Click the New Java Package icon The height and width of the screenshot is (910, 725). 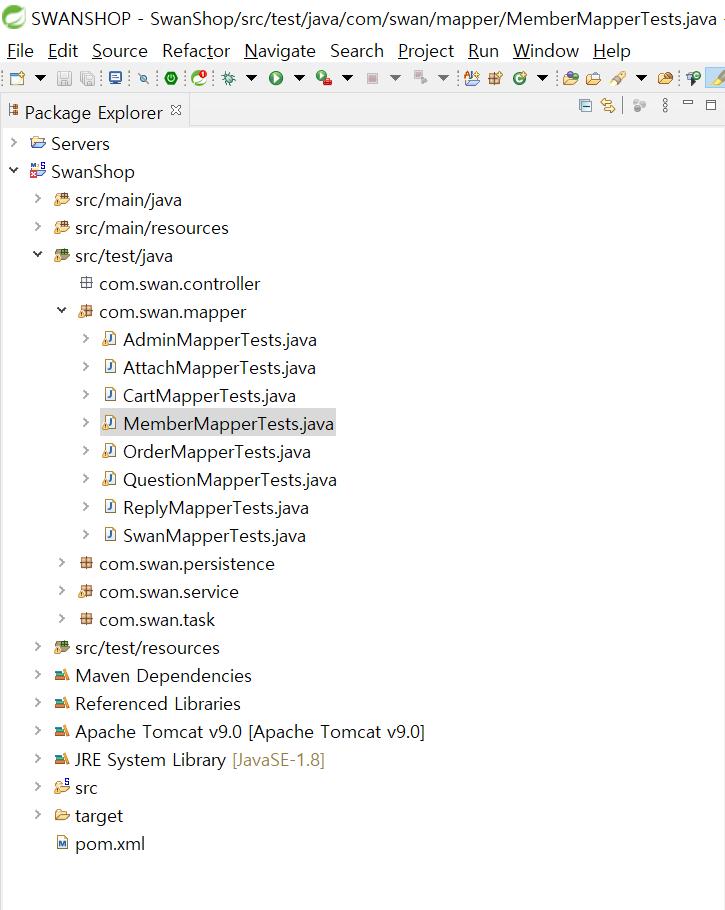495,78
